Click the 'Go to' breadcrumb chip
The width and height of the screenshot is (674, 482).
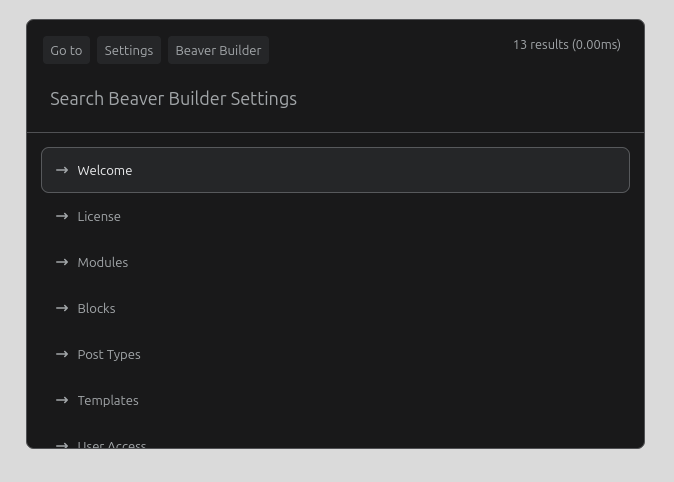coord(66,50)
